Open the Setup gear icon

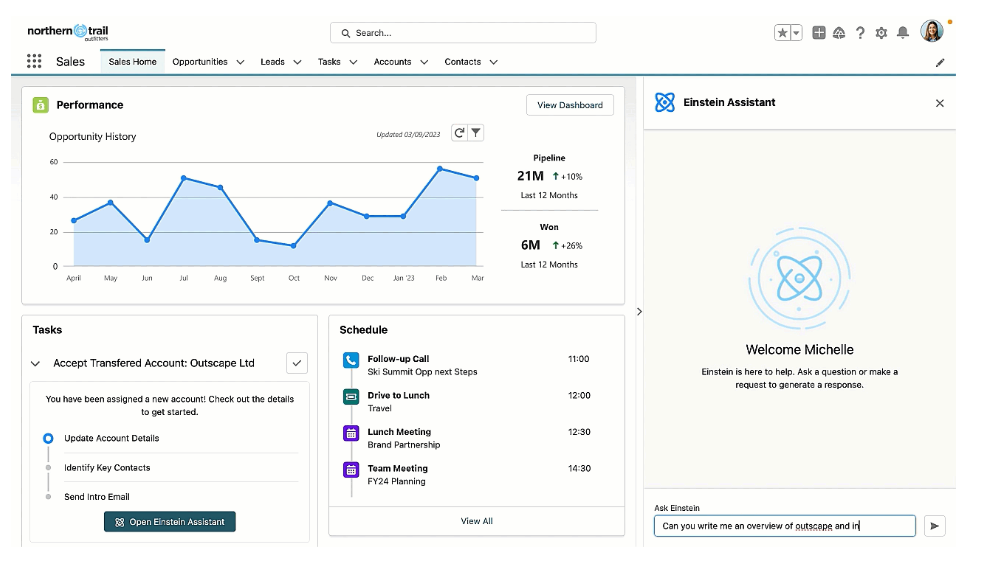pos(881,32)
